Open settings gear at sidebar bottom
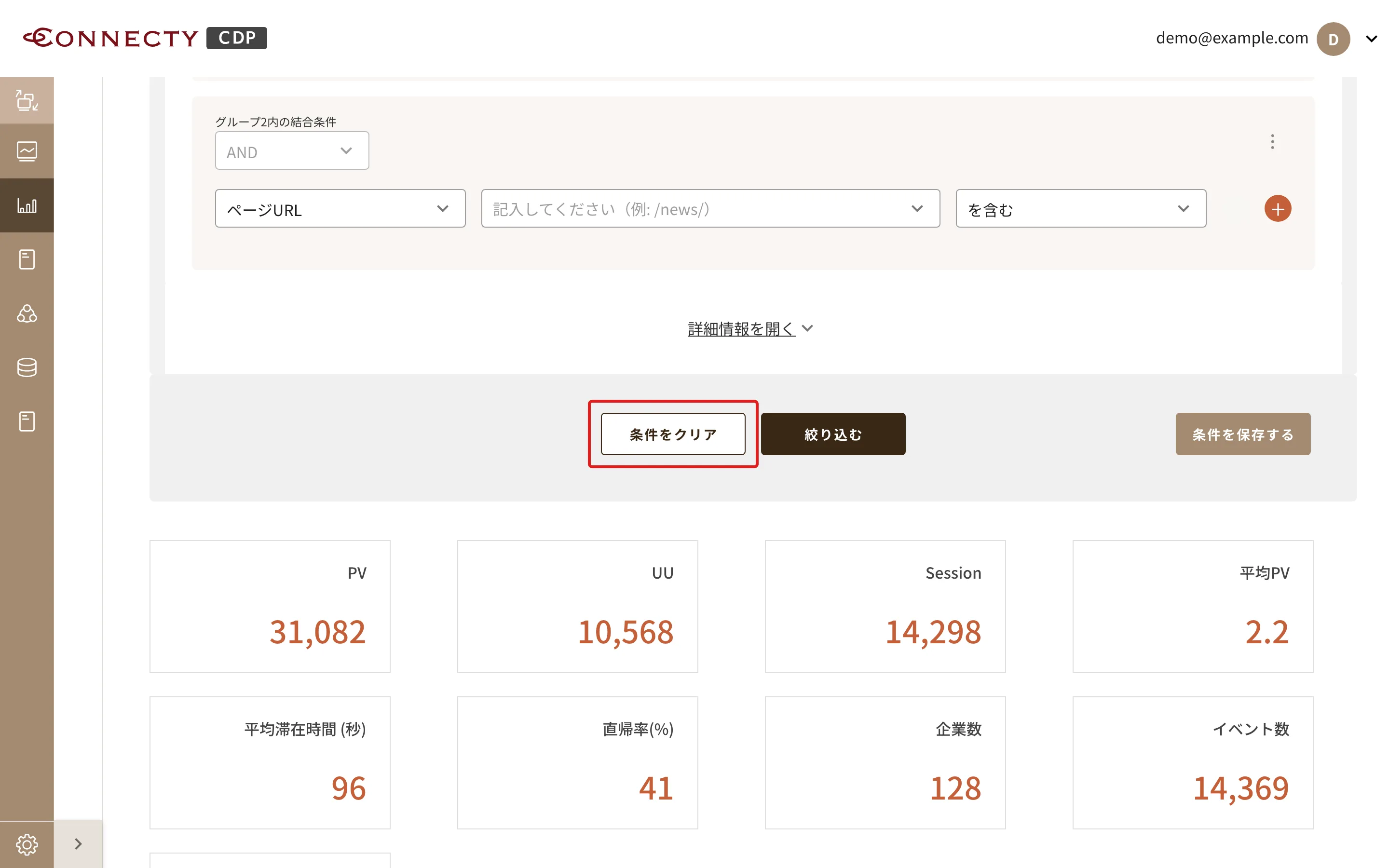The image size is (1389, 868). [x=27, y=844]
